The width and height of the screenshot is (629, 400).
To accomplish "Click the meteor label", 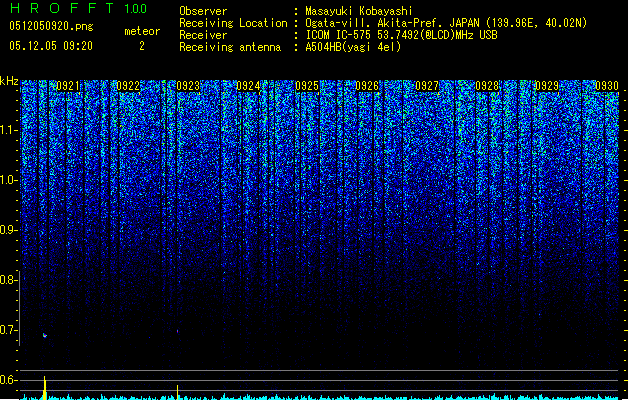I will pyautogui.click(x=142, y=31).
